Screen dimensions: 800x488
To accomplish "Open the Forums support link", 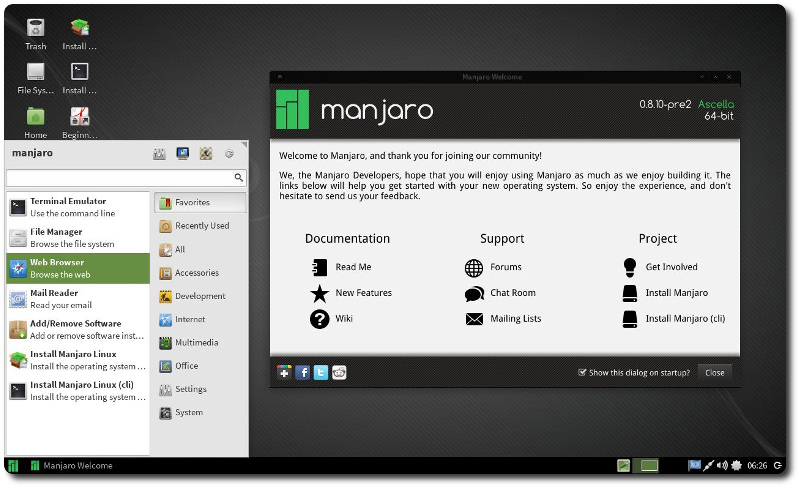I will [x=493, y=267].
